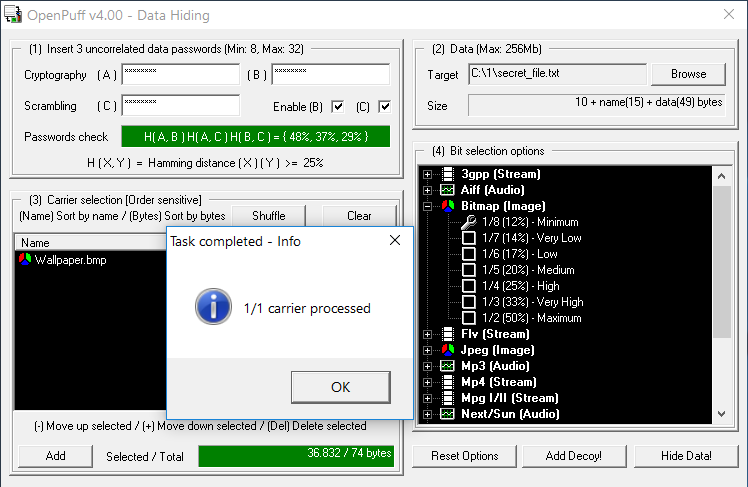This screenshot has width=748, height=487.
Task: Toggle the Enable (C) scrambling checkbox
Action: click(385, 107)
